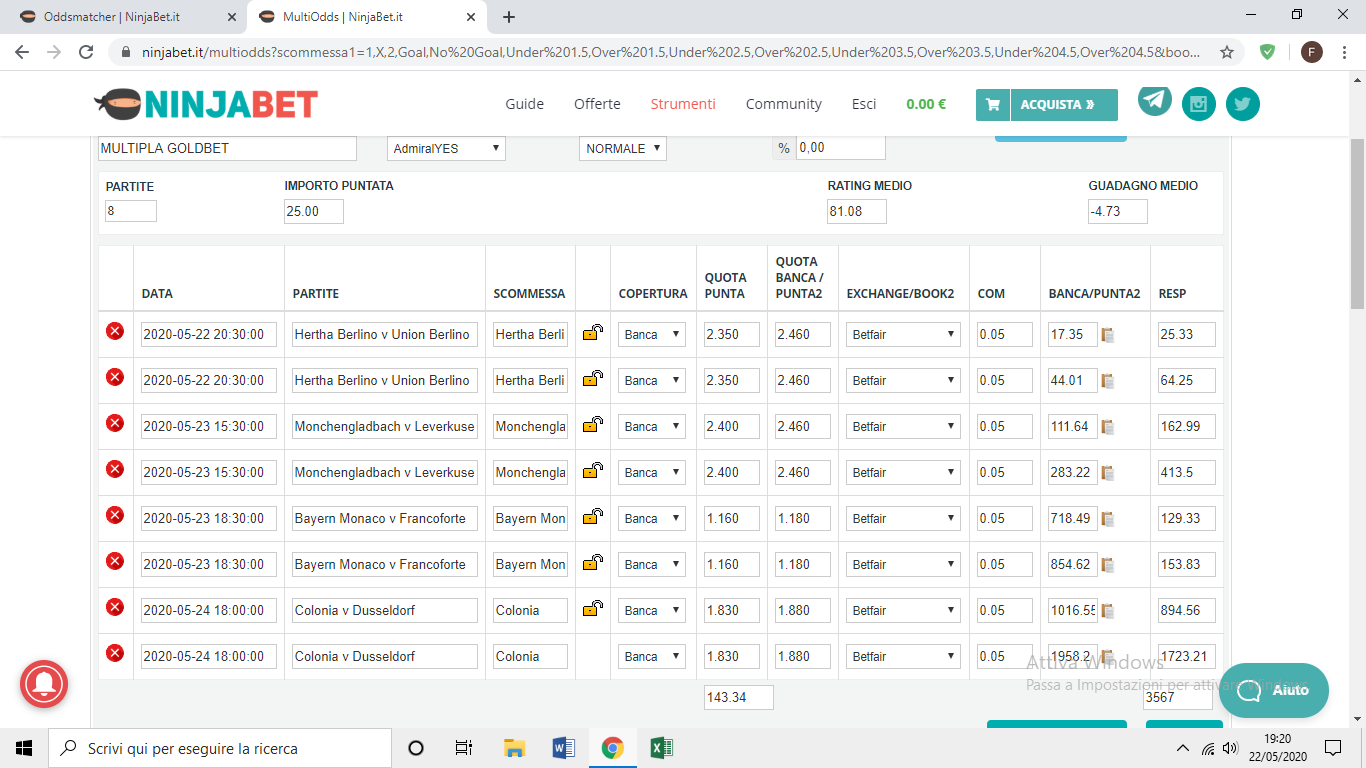Click clipboard icon beside 718.49
This screenshot has width=1366, height=768.
(1107, 519)
